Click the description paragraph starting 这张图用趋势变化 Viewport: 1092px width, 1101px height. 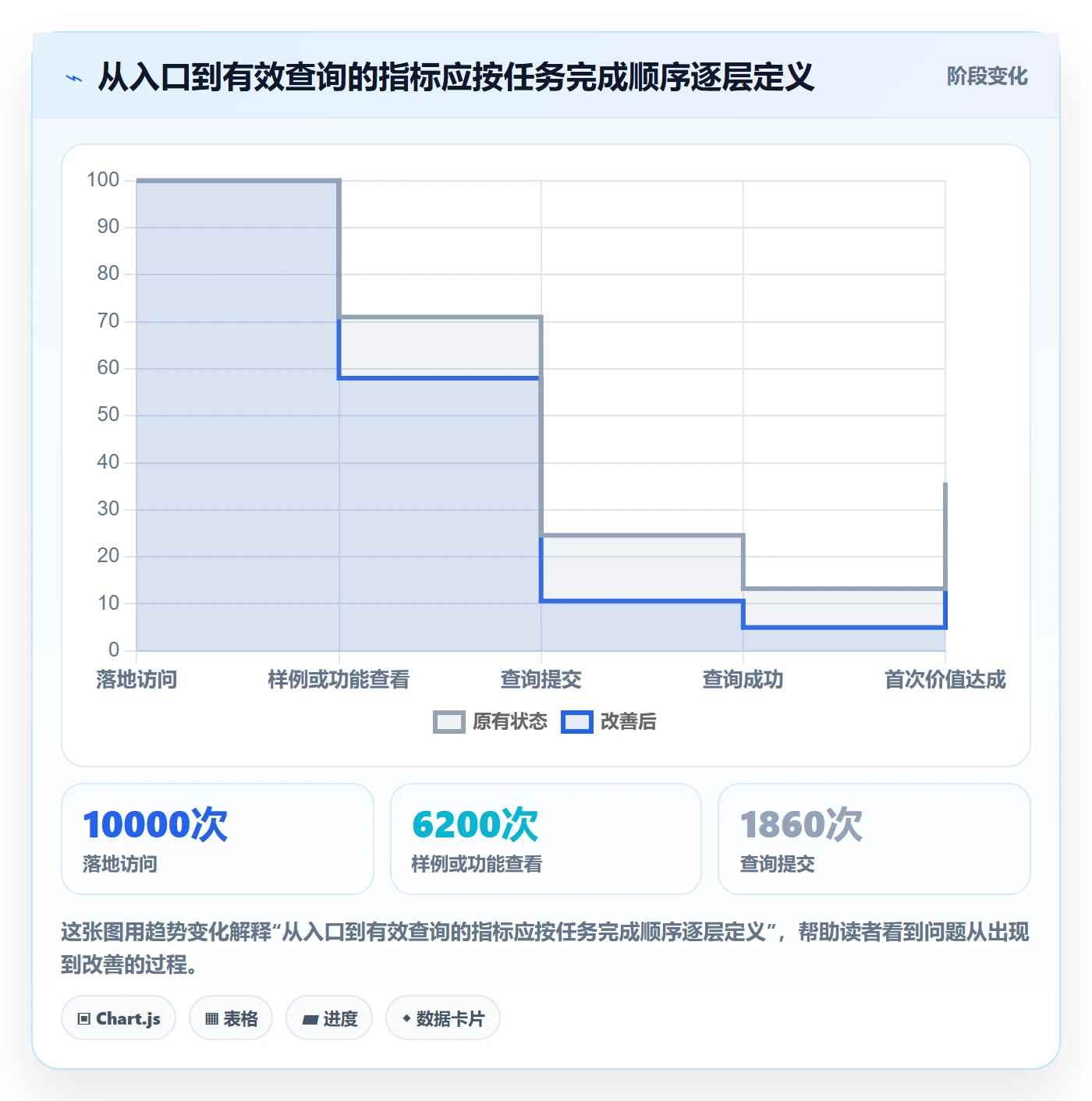coord(545,948)
